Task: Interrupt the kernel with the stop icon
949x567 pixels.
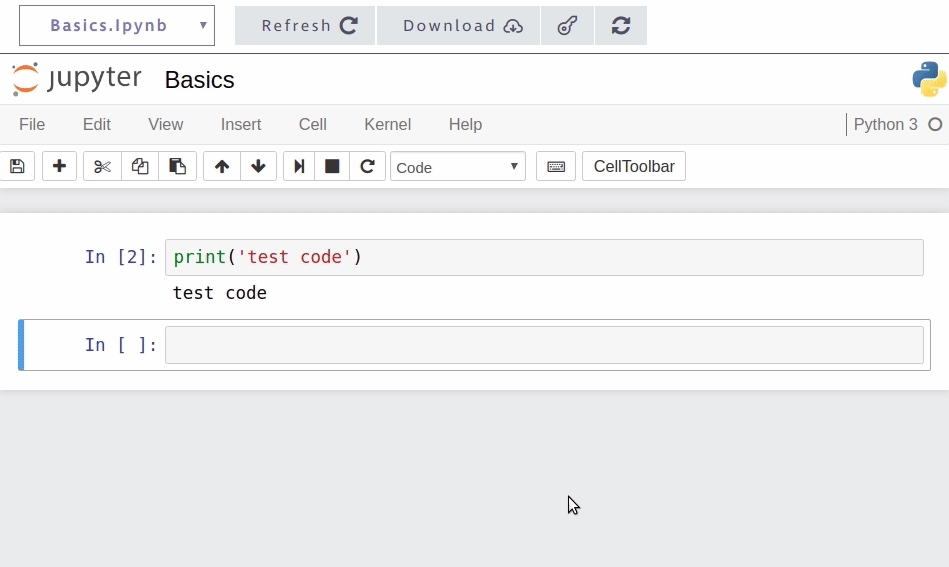Action: [x=332, y=166]
